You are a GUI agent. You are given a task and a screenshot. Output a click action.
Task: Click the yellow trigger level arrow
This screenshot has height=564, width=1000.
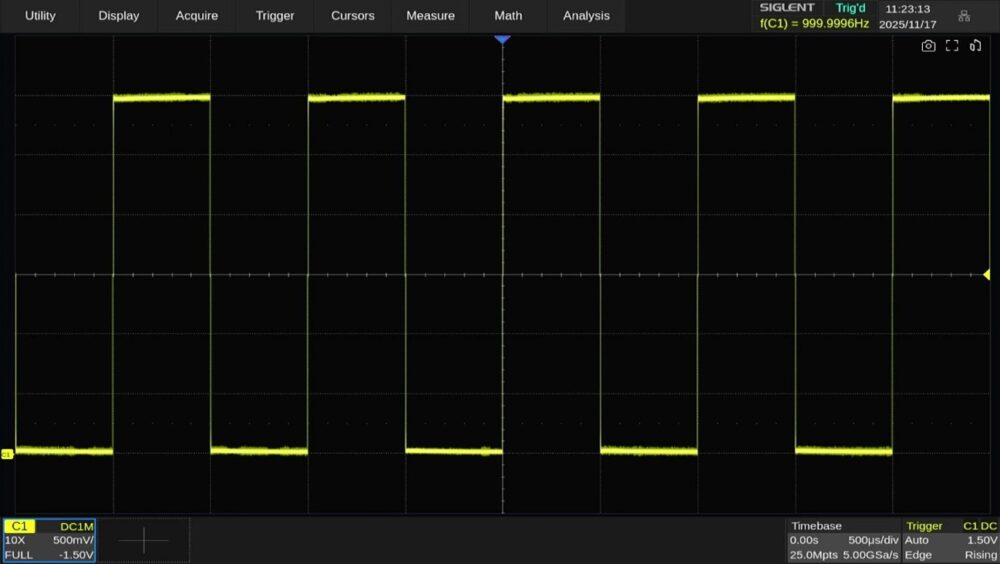click(986, 274)
